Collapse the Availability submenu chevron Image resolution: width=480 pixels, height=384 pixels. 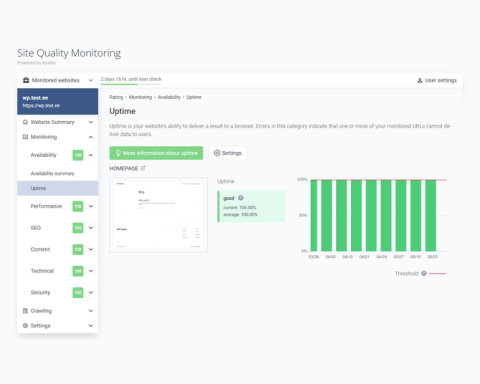[x=91, y=155]
